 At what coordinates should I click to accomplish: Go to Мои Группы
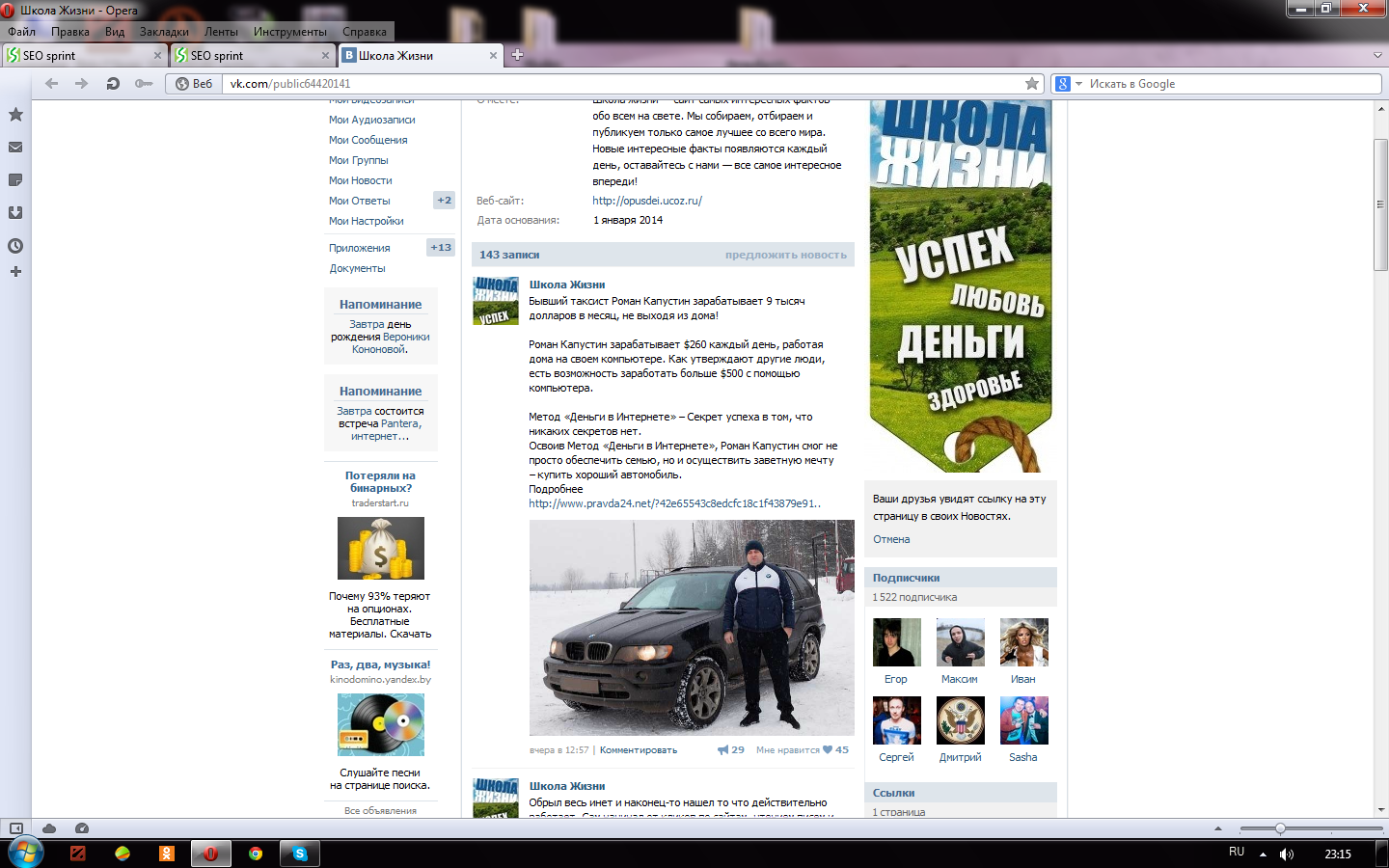pos(359,160)
